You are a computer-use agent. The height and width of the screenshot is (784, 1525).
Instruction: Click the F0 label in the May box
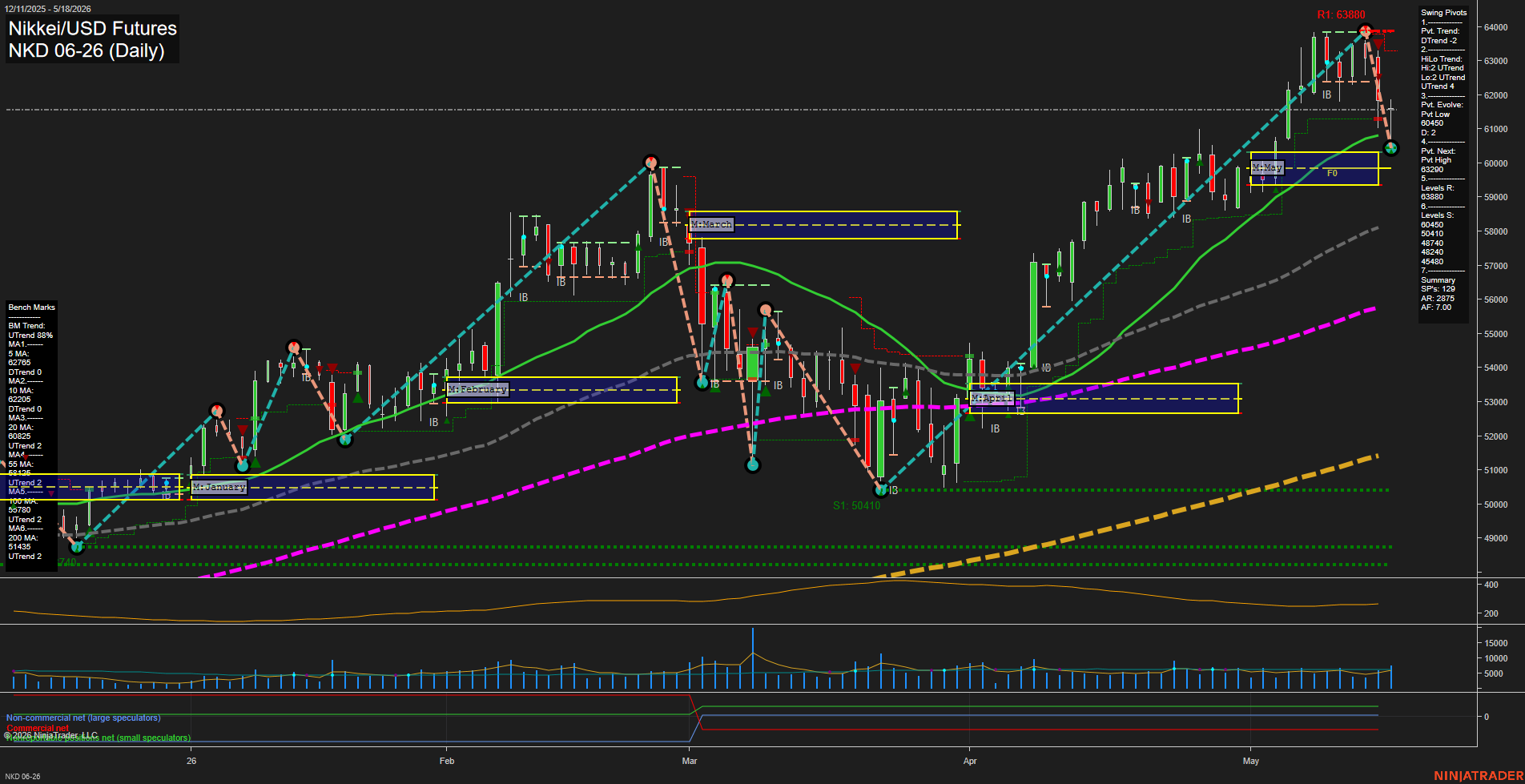[x=1332, y=173]
